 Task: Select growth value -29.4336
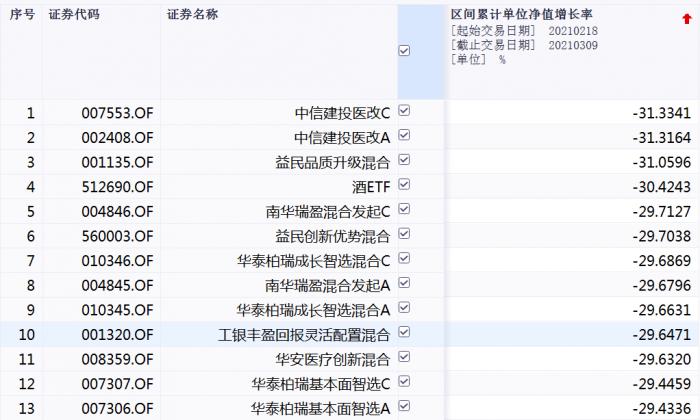tap(662, 408)
